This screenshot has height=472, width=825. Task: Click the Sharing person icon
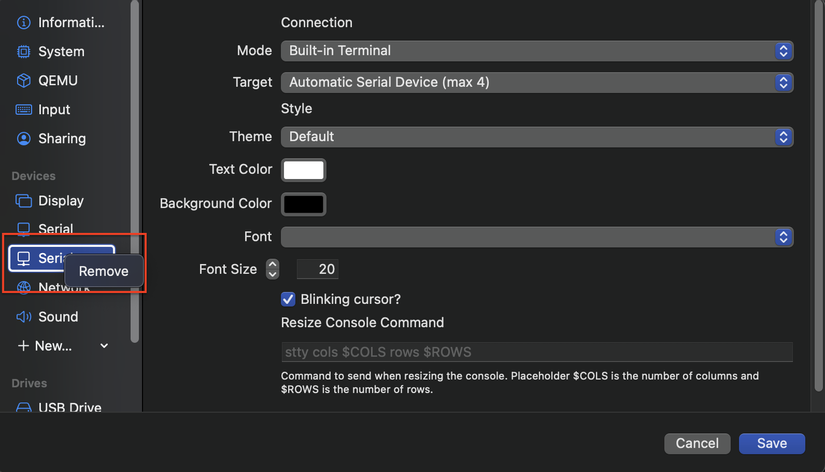(24, 138)
